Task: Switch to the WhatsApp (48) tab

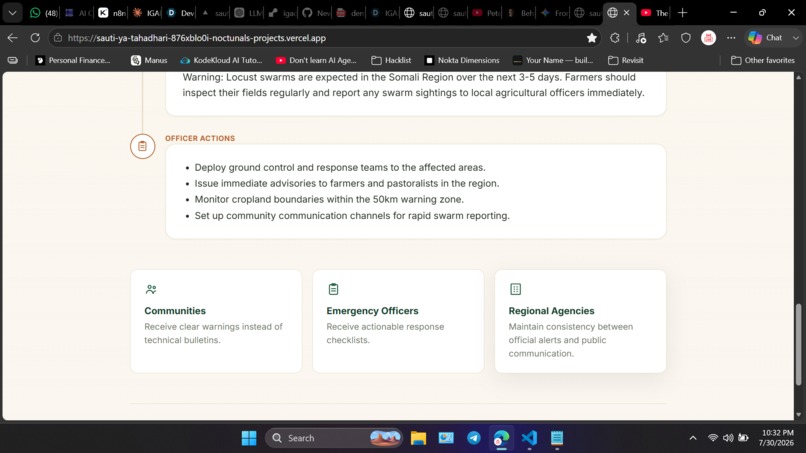Action: (43, 13)
